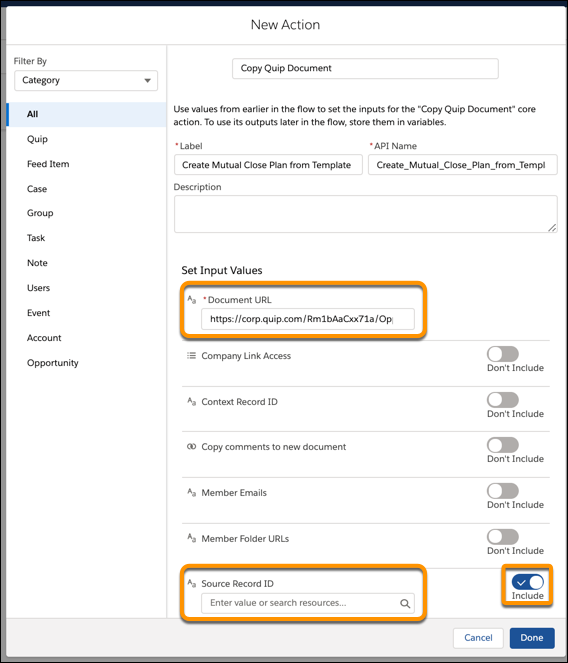Click the Document URL input field
The width and height of the screenshot is (568, 663).
308,319
